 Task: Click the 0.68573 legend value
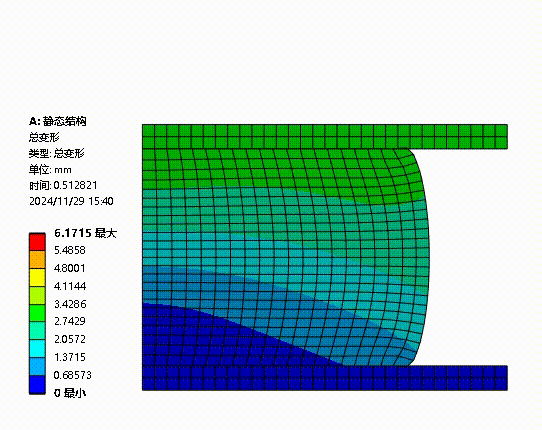(73, 375)
